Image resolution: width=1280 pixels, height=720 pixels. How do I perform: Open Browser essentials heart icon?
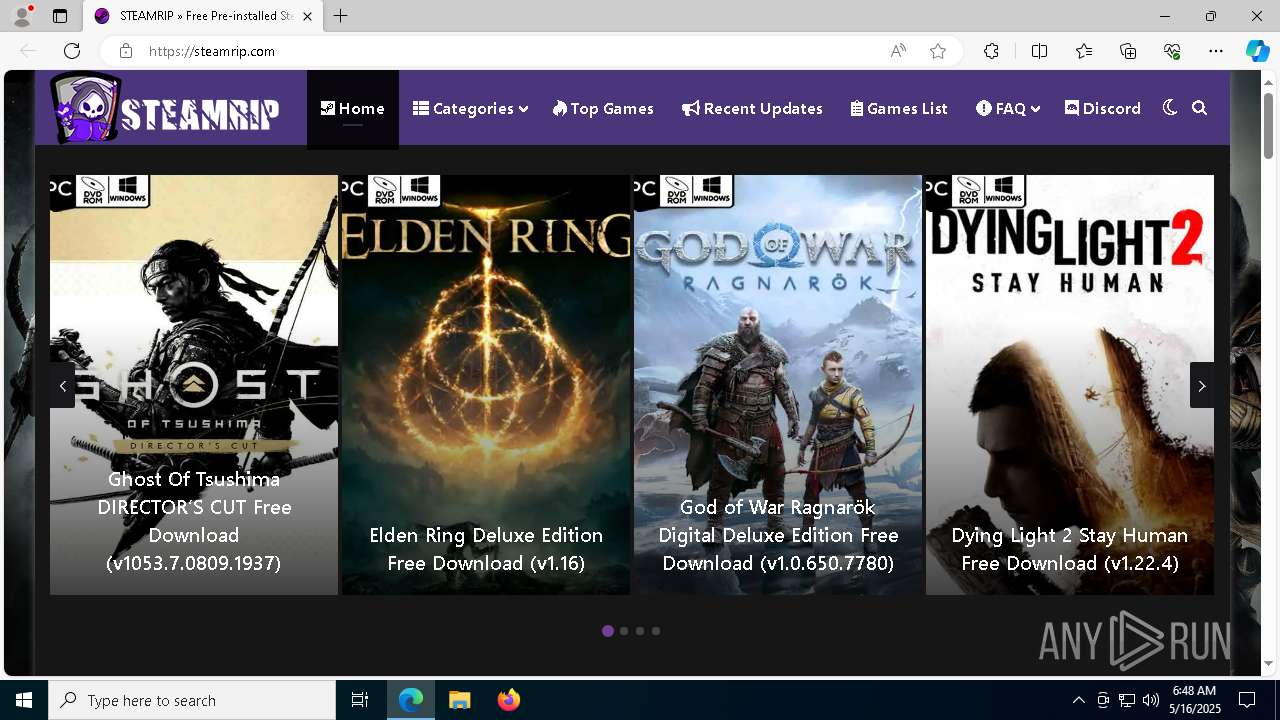[x=1172, y=51]
